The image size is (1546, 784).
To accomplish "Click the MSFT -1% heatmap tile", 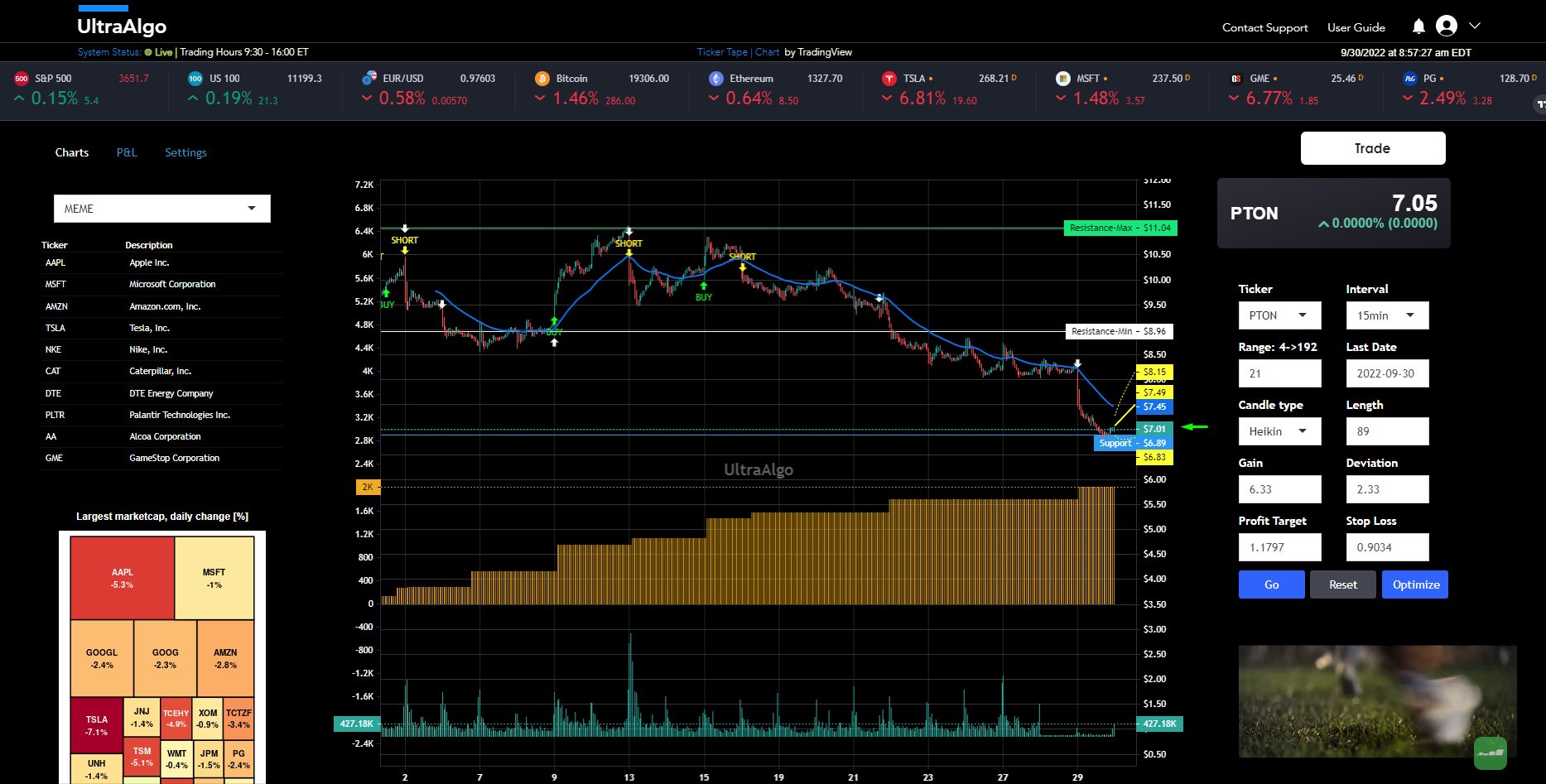I will [214, 578].
